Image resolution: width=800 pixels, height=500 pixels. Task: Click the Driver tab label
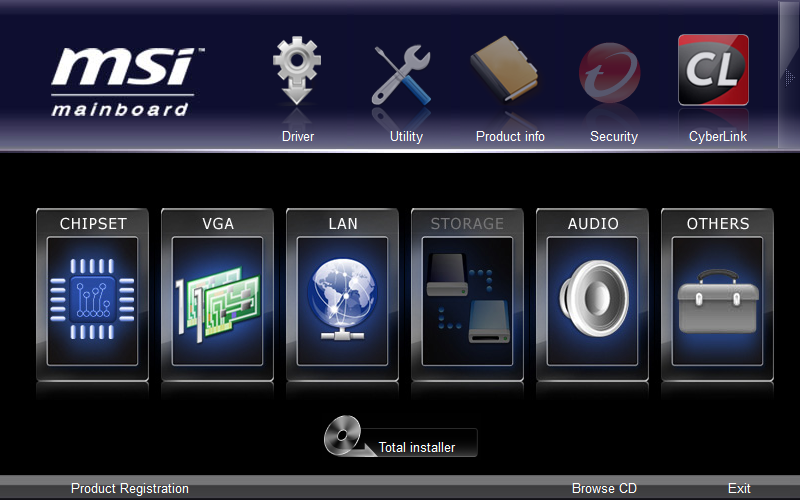[x=298, y=136]
